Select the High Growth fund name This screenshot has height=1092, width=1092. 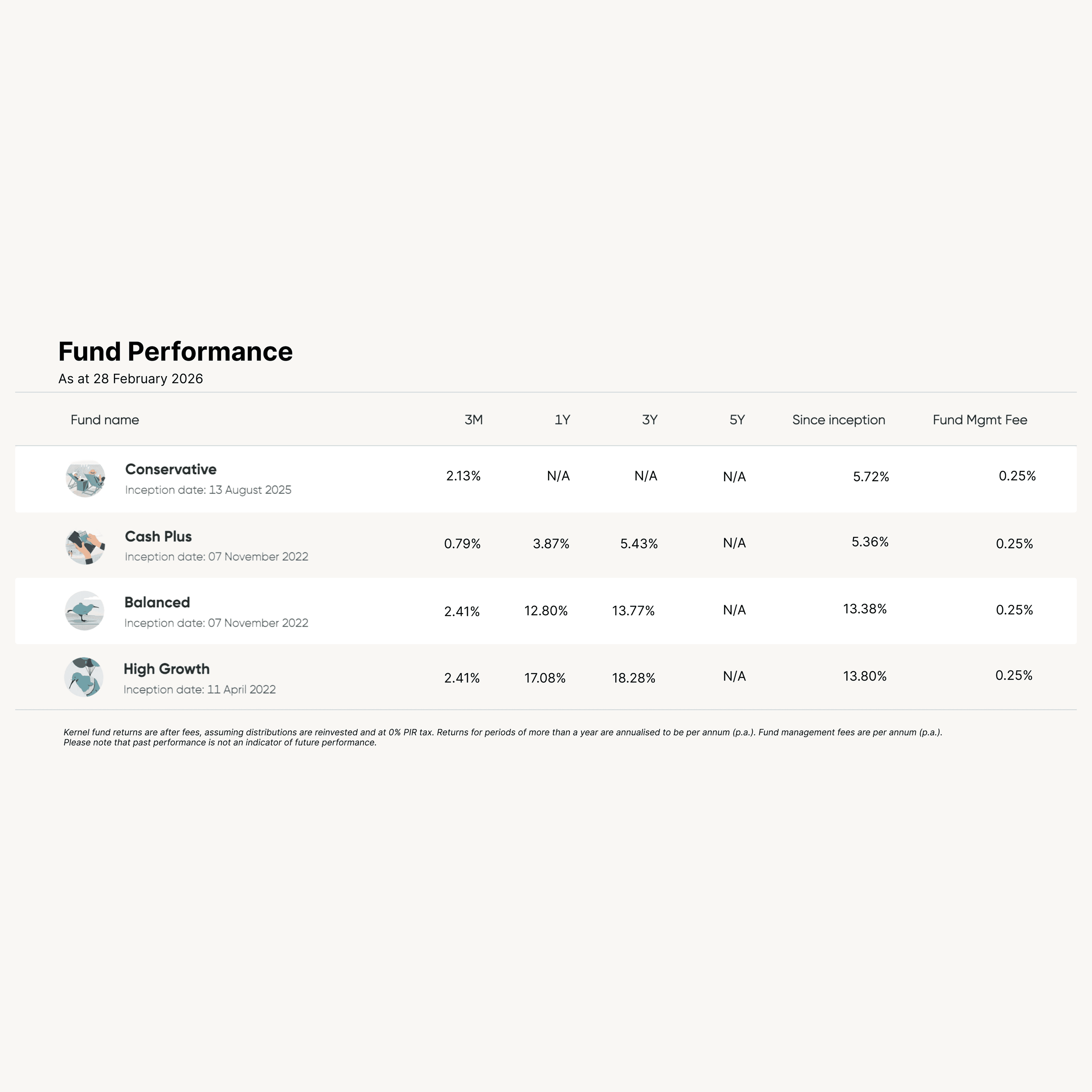coord(167,669)
